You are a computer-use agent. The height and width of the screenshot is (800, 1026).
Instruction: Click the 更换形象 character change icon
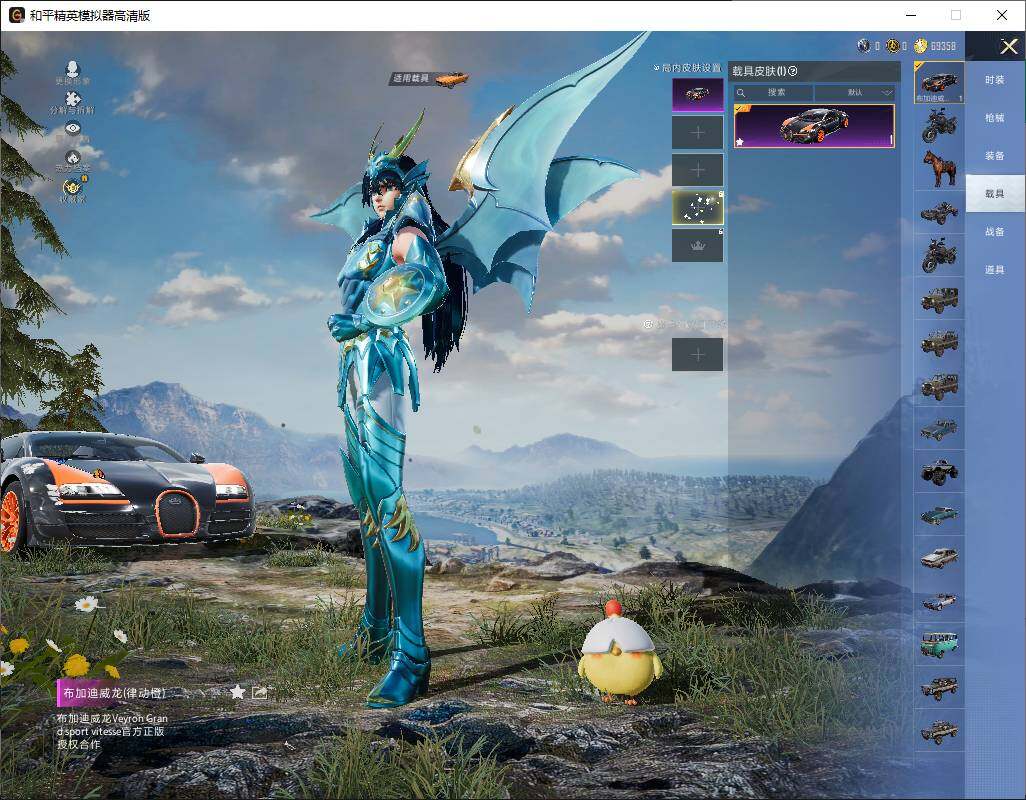pyautogui.click(x=72, y=70)
